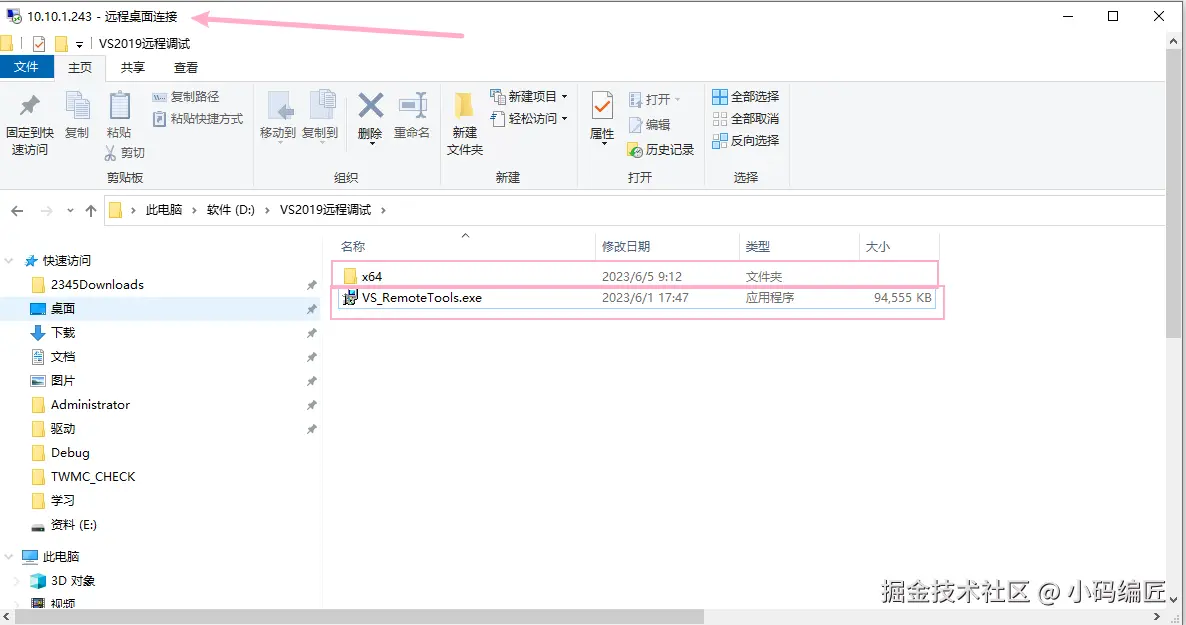The image size is (1186, 625).
Task: Open 2345Downloads folder in sidebar
Action: click(97, 285)
